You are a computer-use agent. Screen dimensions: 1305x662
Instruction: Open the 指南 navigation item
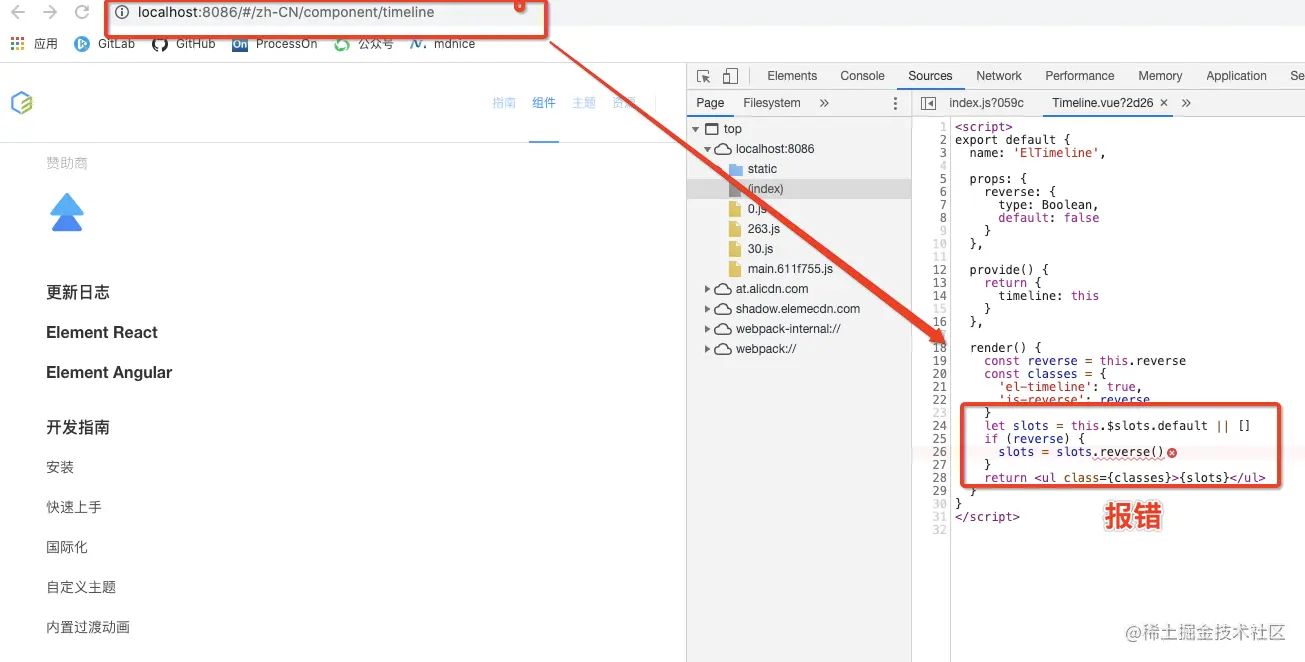pyautogui.click(x=504, y=103)
